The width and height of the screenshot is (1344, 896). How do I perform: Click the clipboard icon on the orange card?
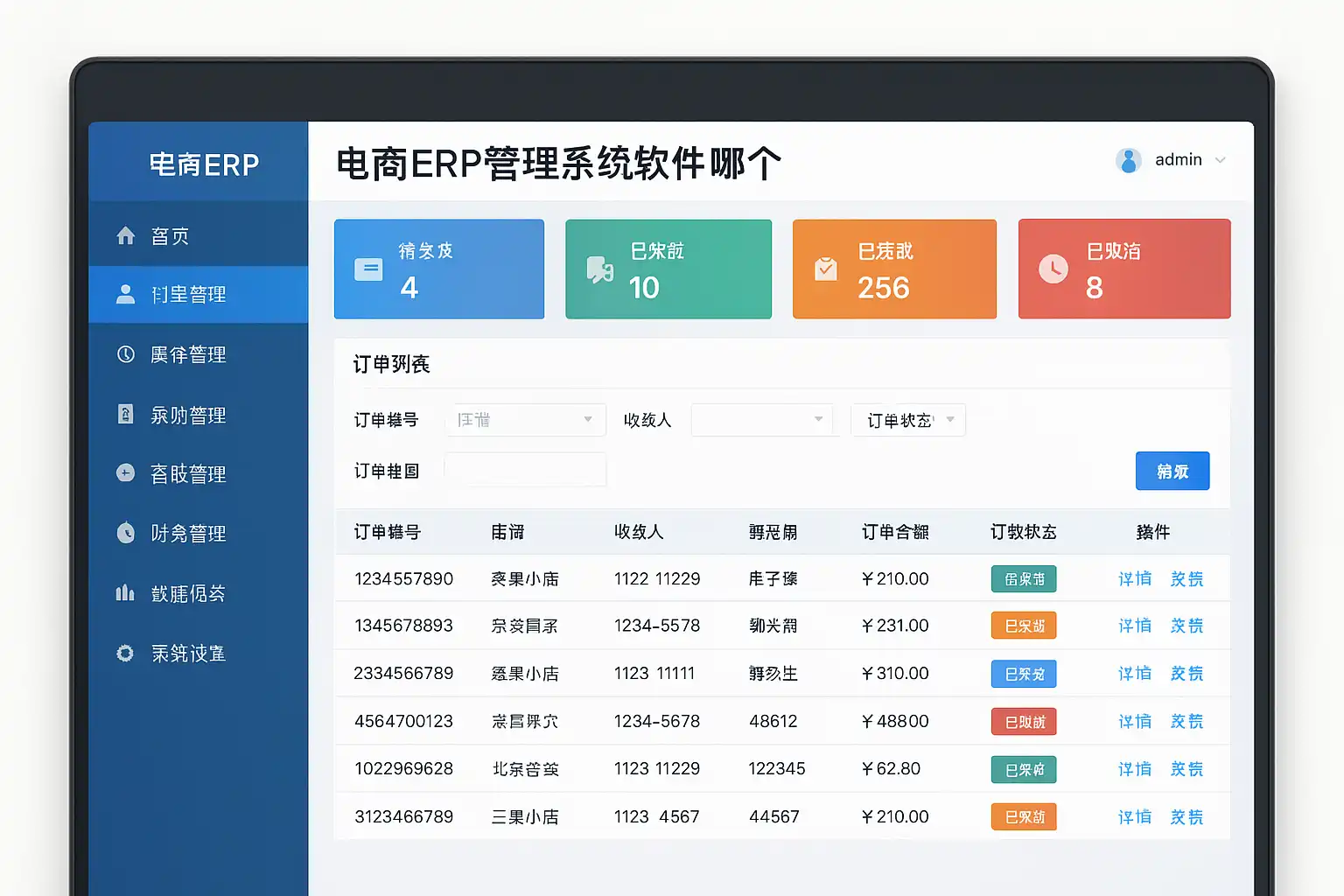coord(825,269)
